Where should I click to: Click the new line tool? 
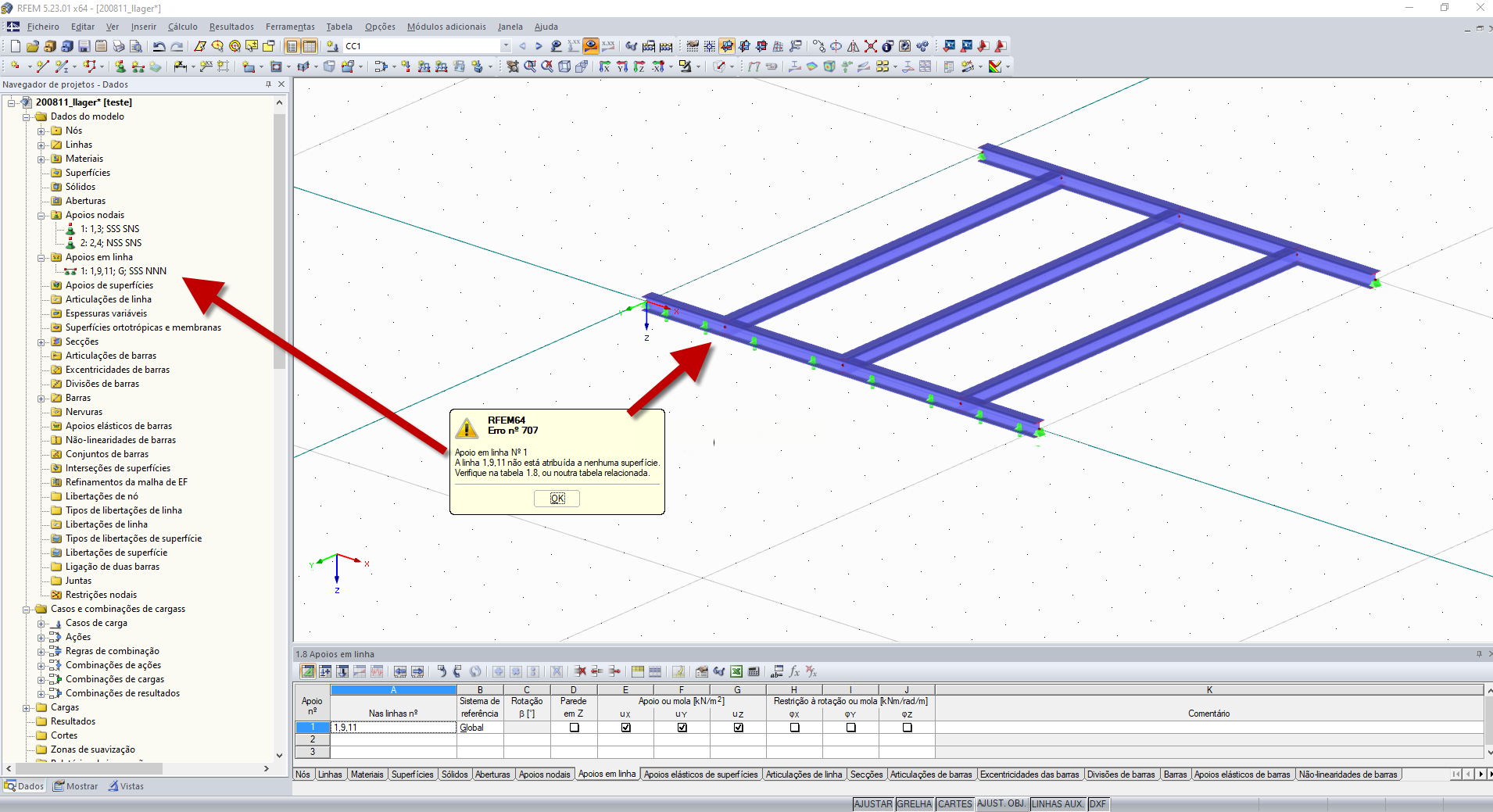coord(42,66)
